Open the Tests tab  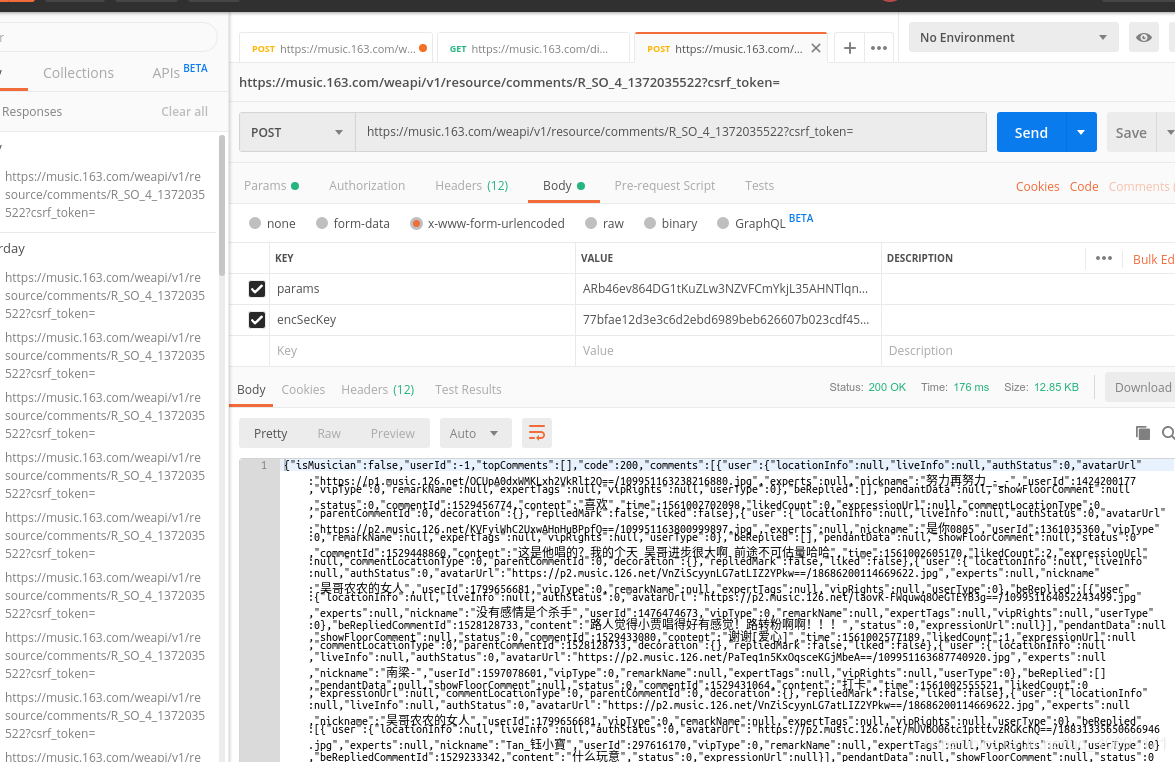click(759, 186)
